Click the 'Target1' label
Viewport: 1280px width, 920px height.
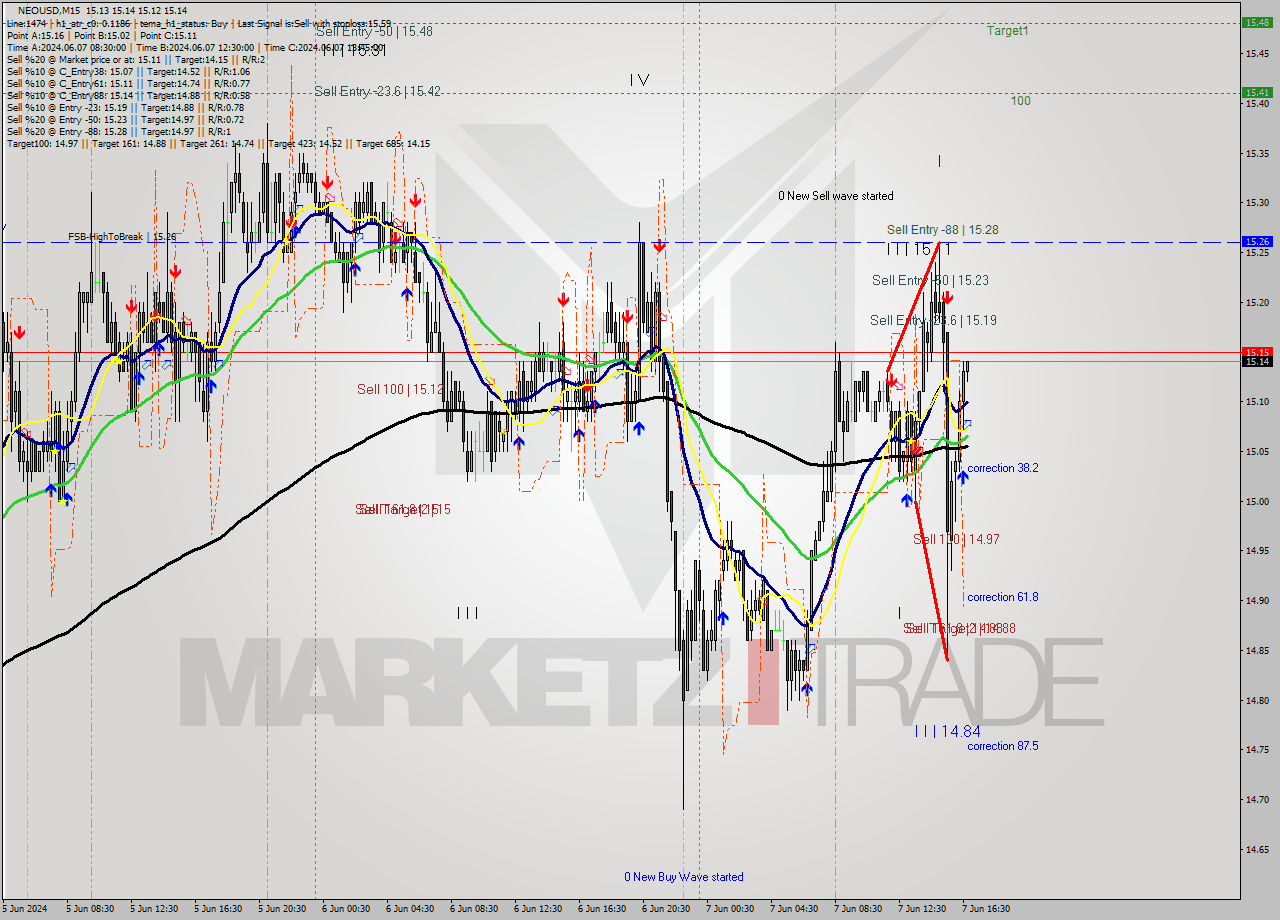(1007, 31)
